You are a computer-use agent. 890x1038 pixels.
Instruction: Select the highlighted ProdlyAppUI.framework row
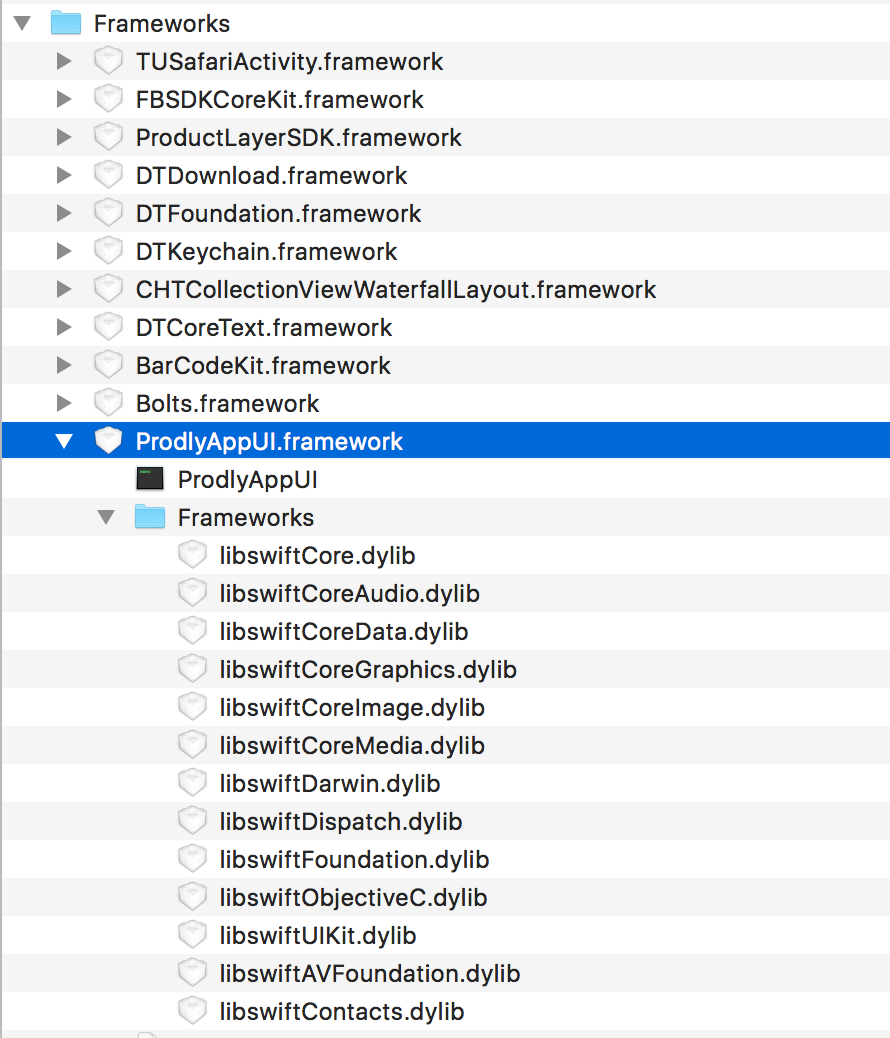pyautogui.click(x=267, y=441)
